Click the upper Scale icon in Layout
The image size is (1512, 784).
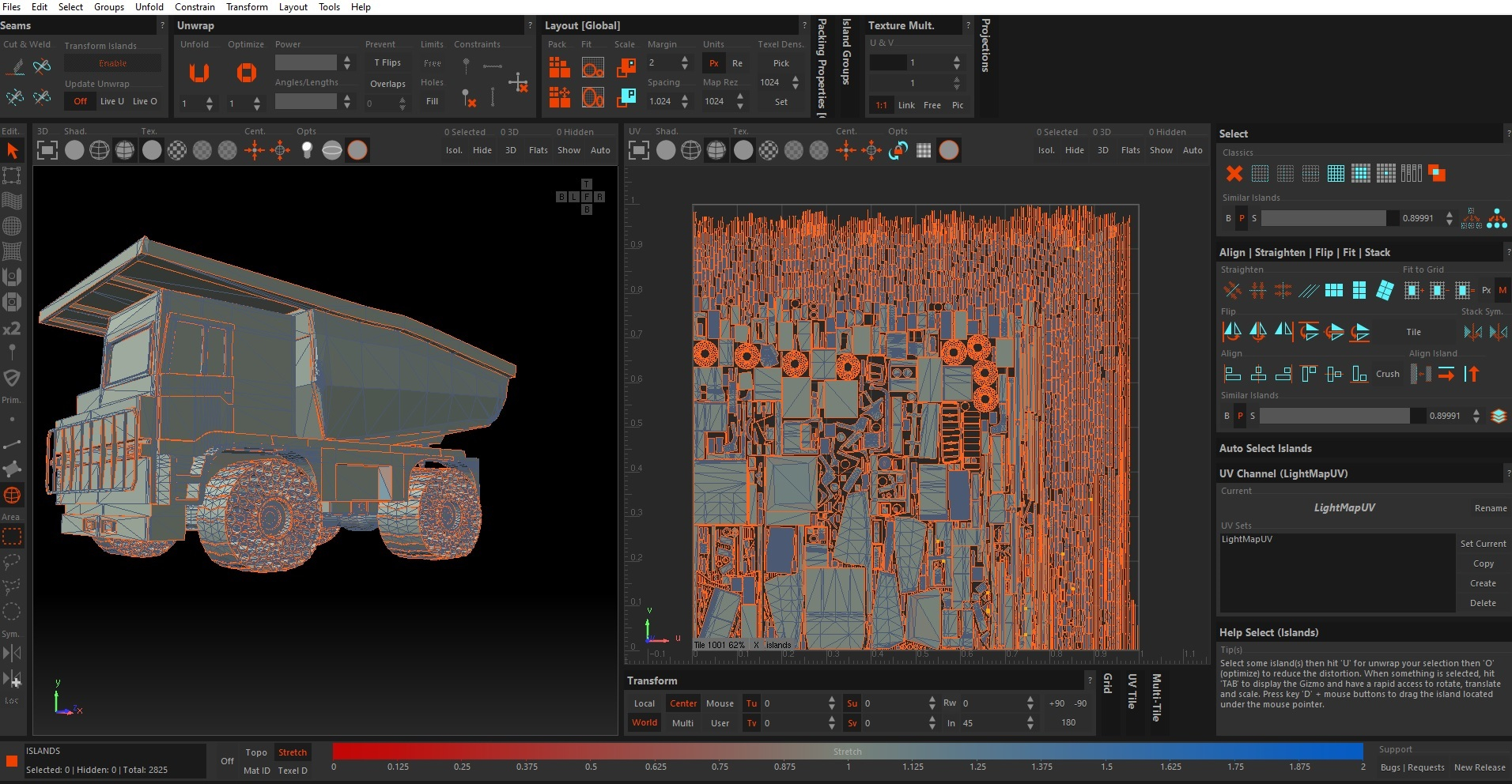click(x=626, y=67)
